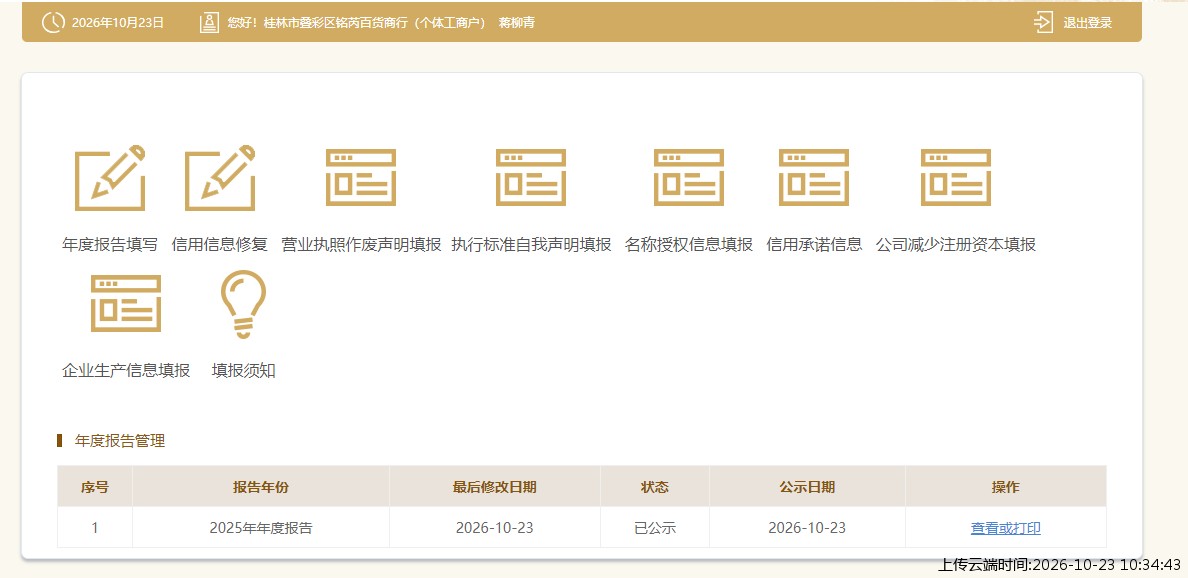1188x578 pixels.
Task: Click the clock icon beside the date
Action: coord(53,22)
